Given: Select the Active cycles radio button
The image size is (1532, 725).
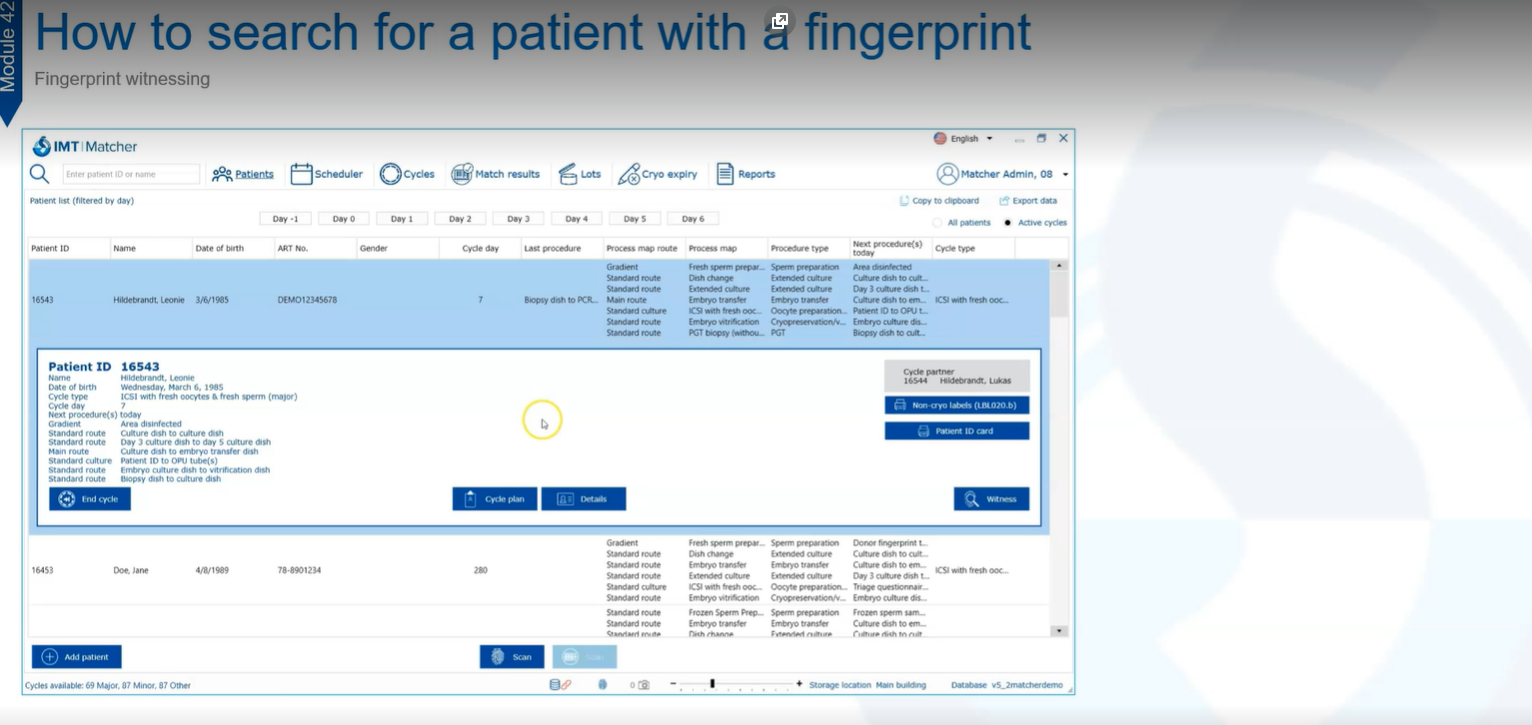Looking at the screenshot, I should pos(1007,223).
